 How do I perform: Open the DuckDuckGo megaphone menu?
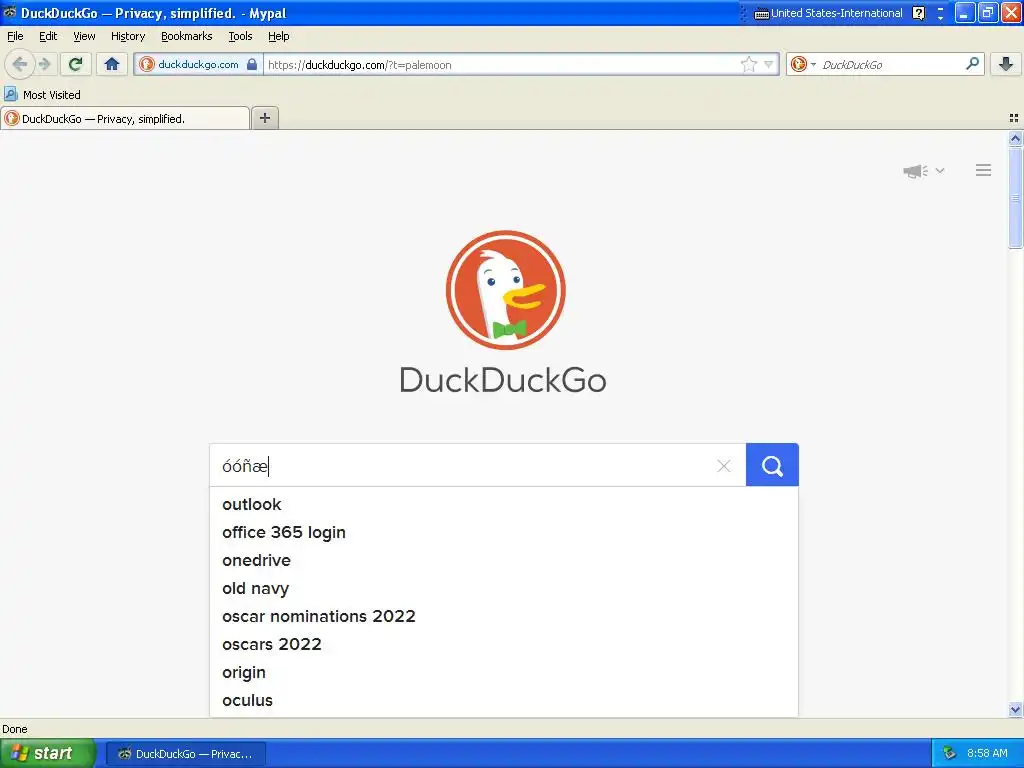coord(923,170)
